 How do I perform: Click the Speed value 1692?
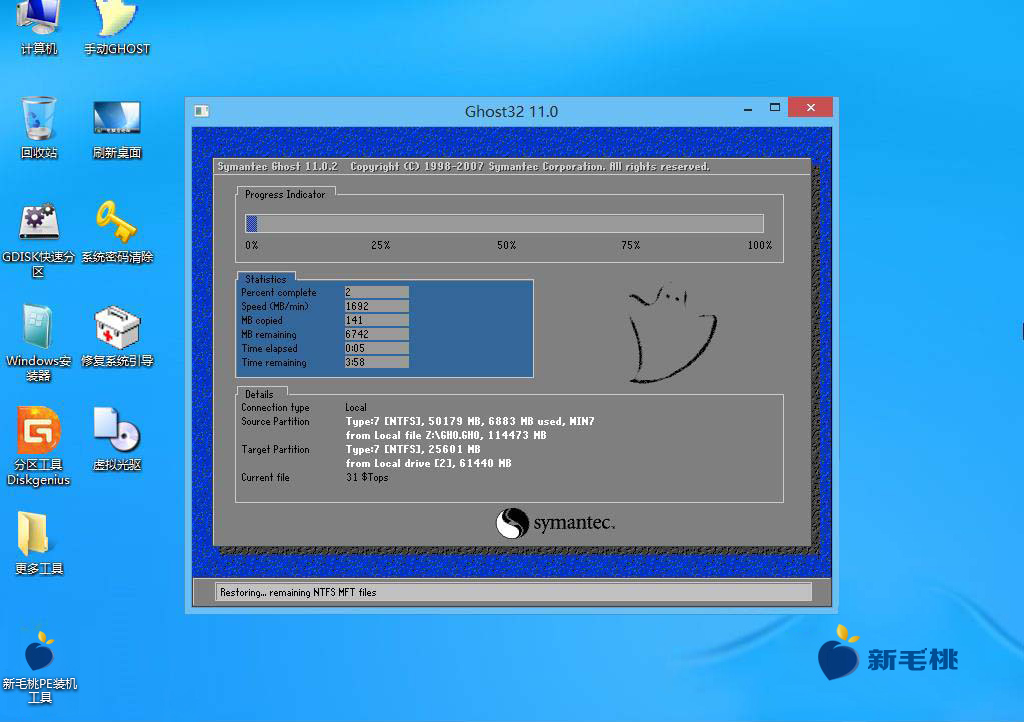tap(377, 306)
